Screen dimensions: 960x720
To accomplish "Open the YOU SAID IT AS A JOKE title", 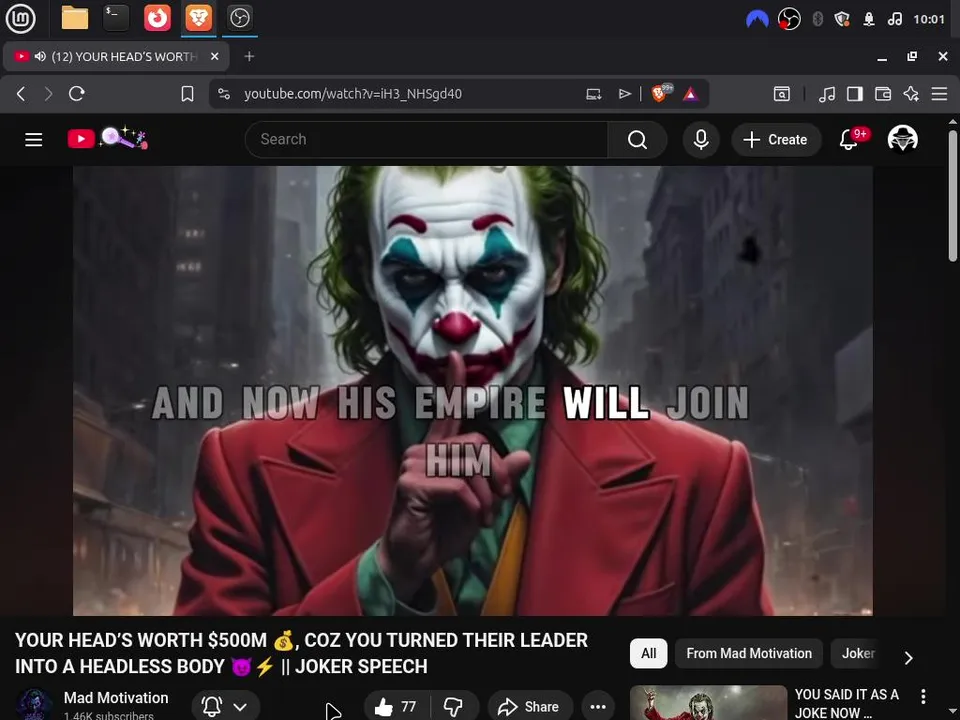I will click(846, 703).
